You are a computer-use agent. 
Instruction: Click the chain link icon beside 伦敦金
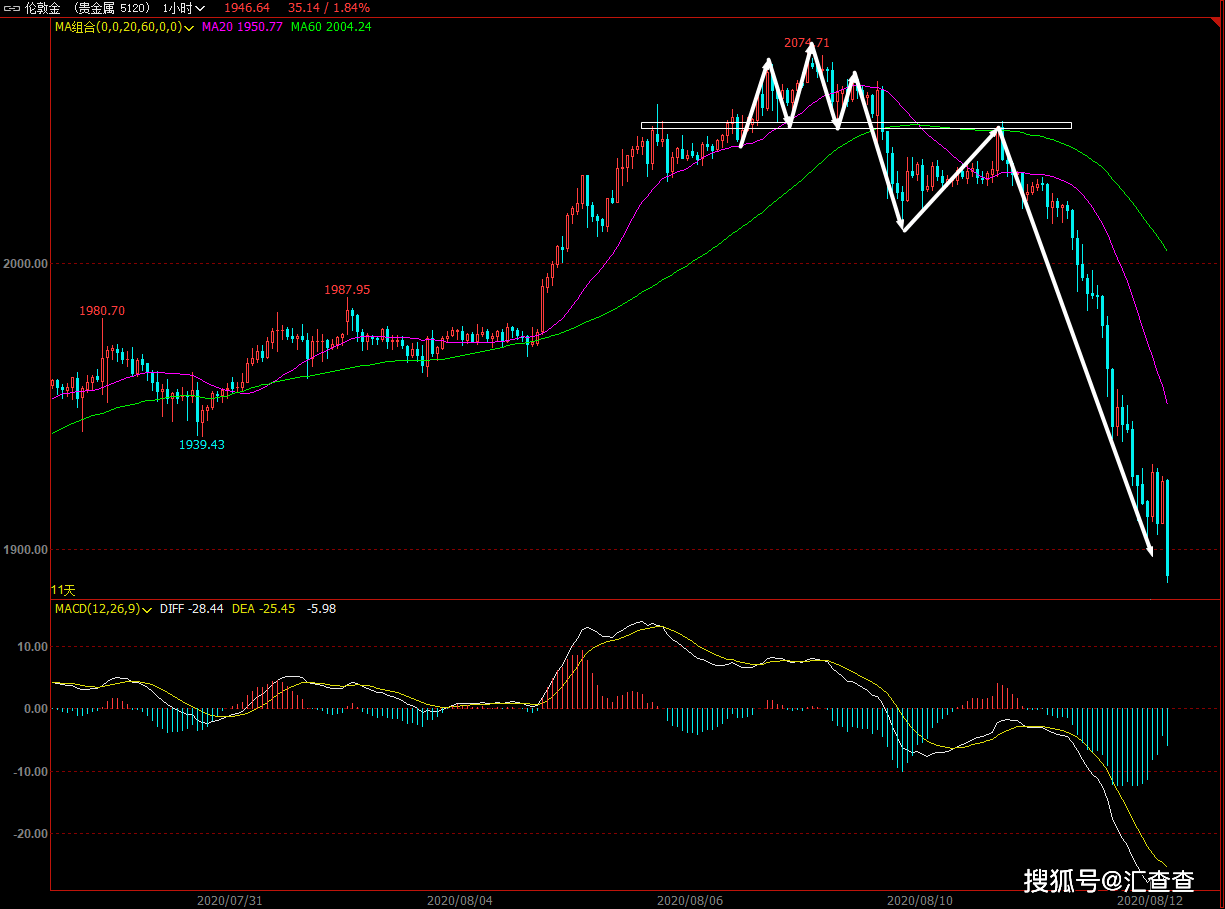click(11, 8)
